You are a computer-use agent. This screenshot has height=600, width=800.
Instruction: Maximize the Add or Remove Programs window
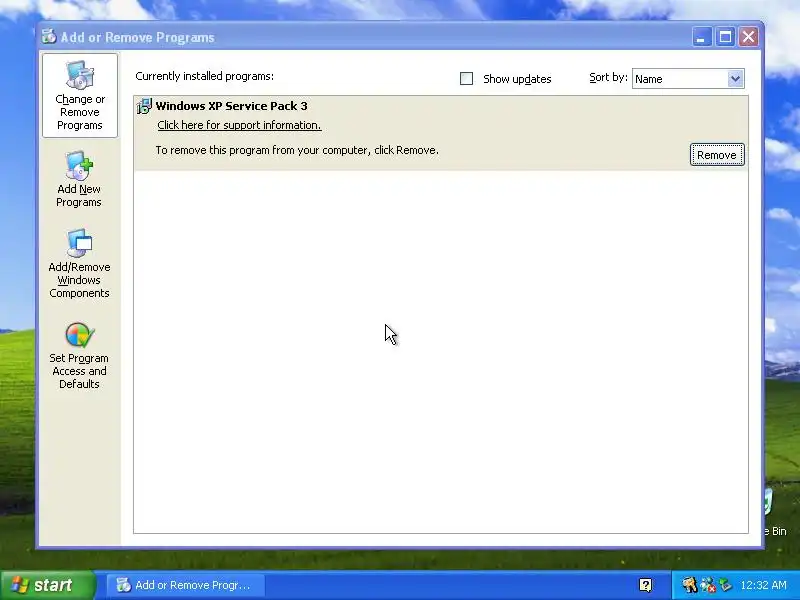(725, 37)
